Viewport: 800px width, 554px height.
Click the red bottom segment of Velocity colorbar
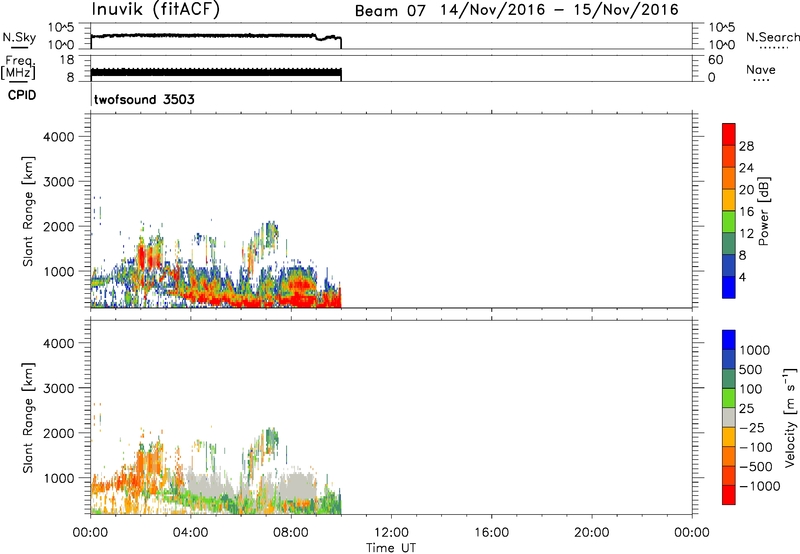729,495
